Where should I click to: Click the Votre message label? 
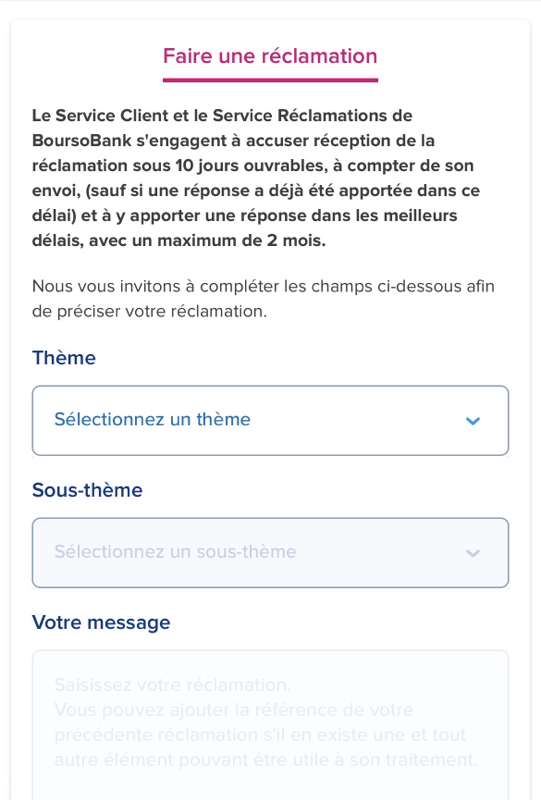click(x=101, y=622)
